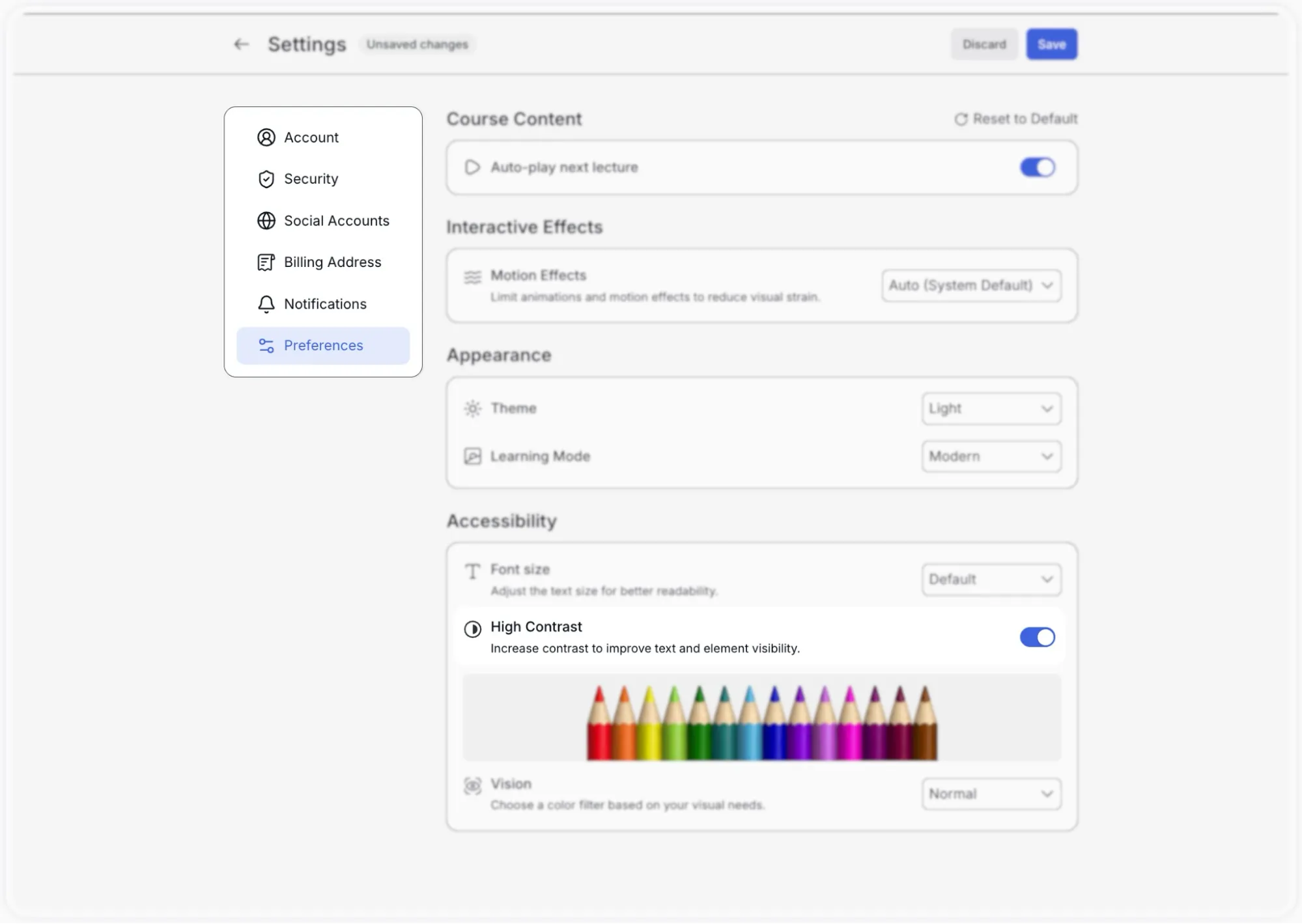Switch to Notifications settings
The height and width of the screenshot is (924, 1302).
pyautogui.click(x=323, y=304)
